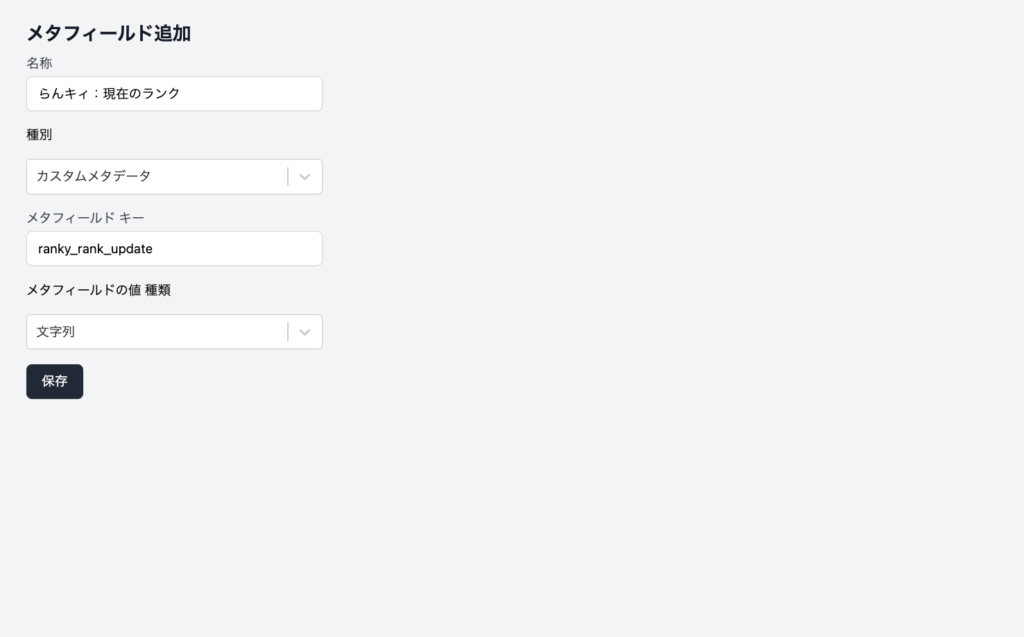The height and width of the screenshot is (637, 1024).
Task: Click the blank area inside the 文字列 select box
Action: coord(180,332)
